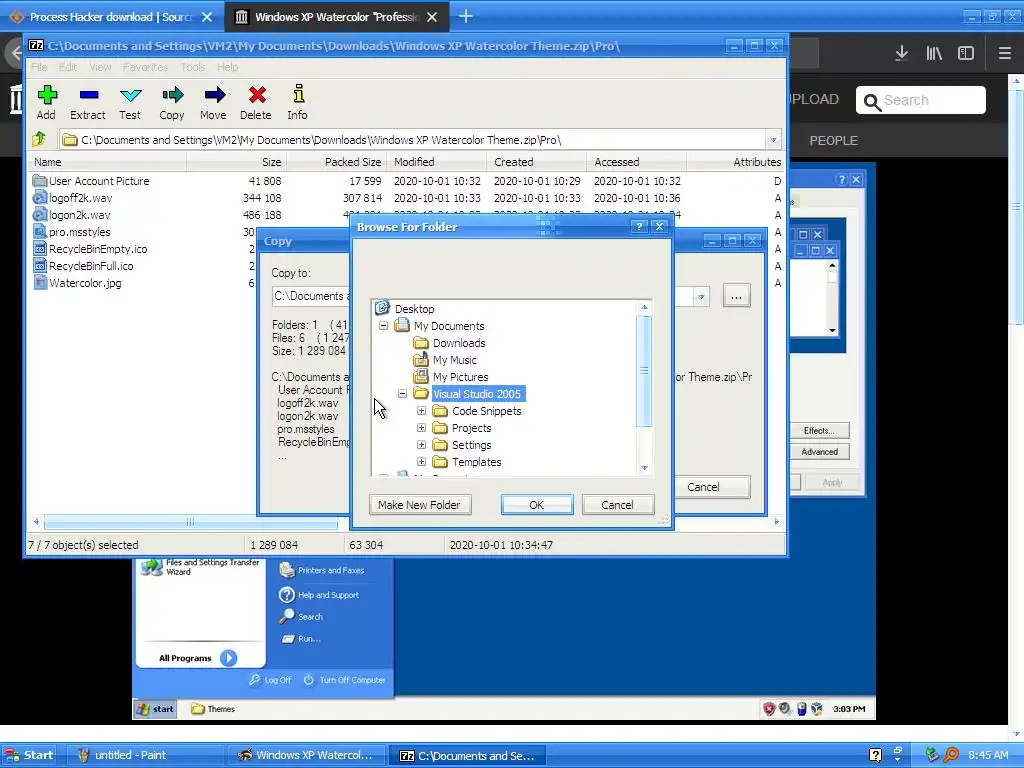This screenshot has height=768, width=1024.
Task: Click the Extract toolbar icon
Action: point(88,95)
